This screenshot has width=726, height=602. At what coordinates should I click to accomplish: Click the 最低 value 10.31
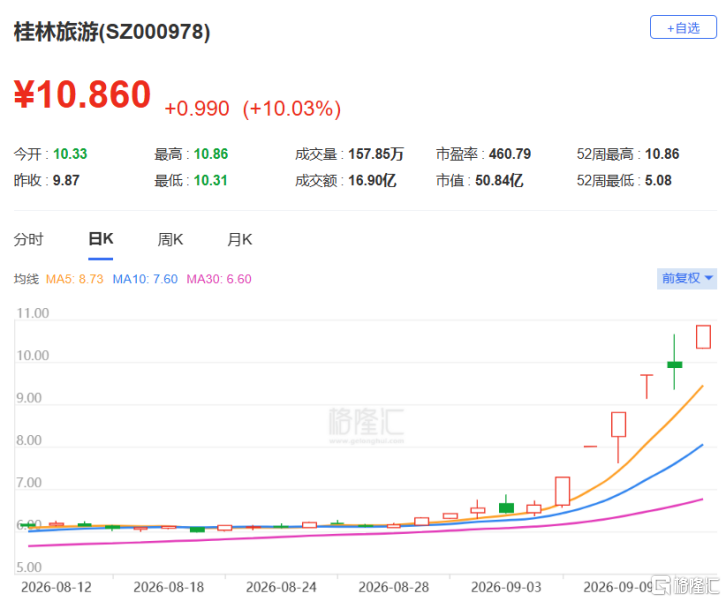click(x=211, y=180)
